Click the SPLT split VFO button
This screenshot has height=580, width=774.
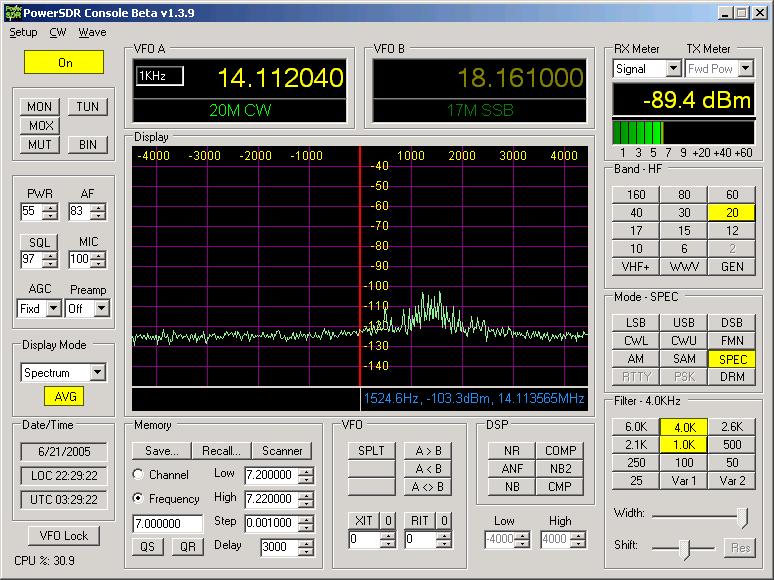point(371,451)
